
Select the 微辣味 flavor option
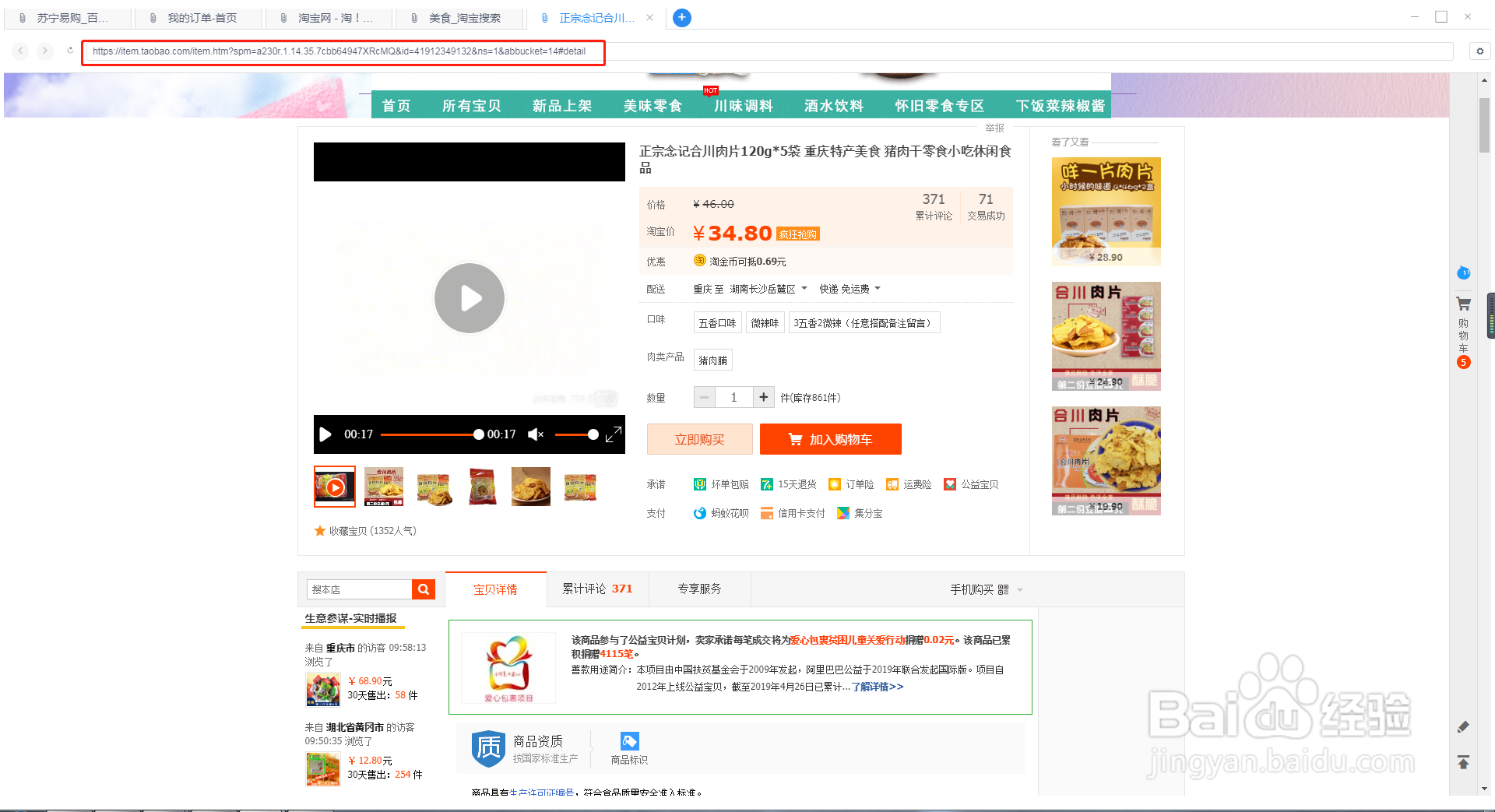tap(765, 323)
